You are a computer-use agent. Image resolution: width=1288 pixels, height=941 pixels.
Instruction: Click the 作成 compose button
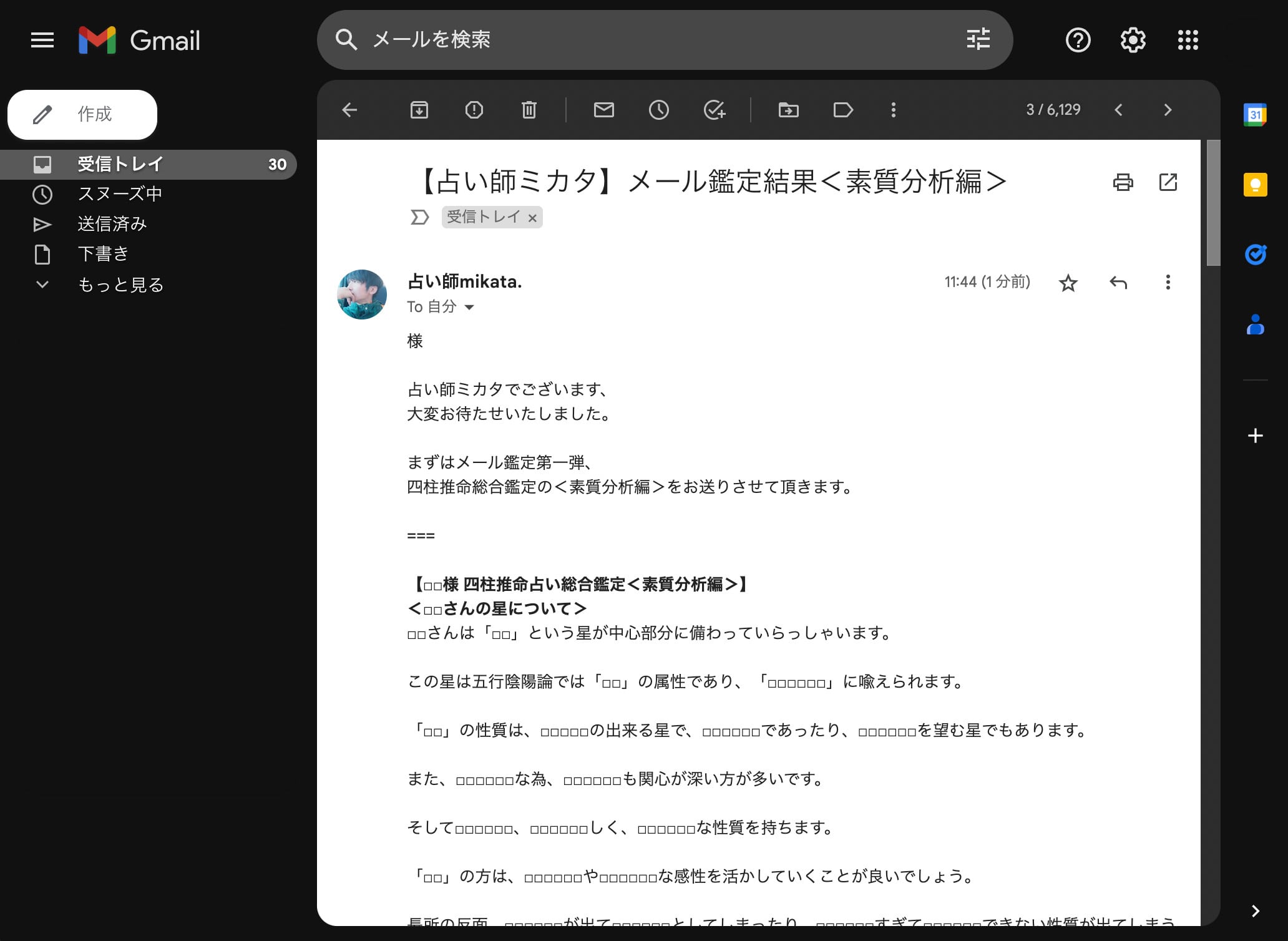coord(82,114)
